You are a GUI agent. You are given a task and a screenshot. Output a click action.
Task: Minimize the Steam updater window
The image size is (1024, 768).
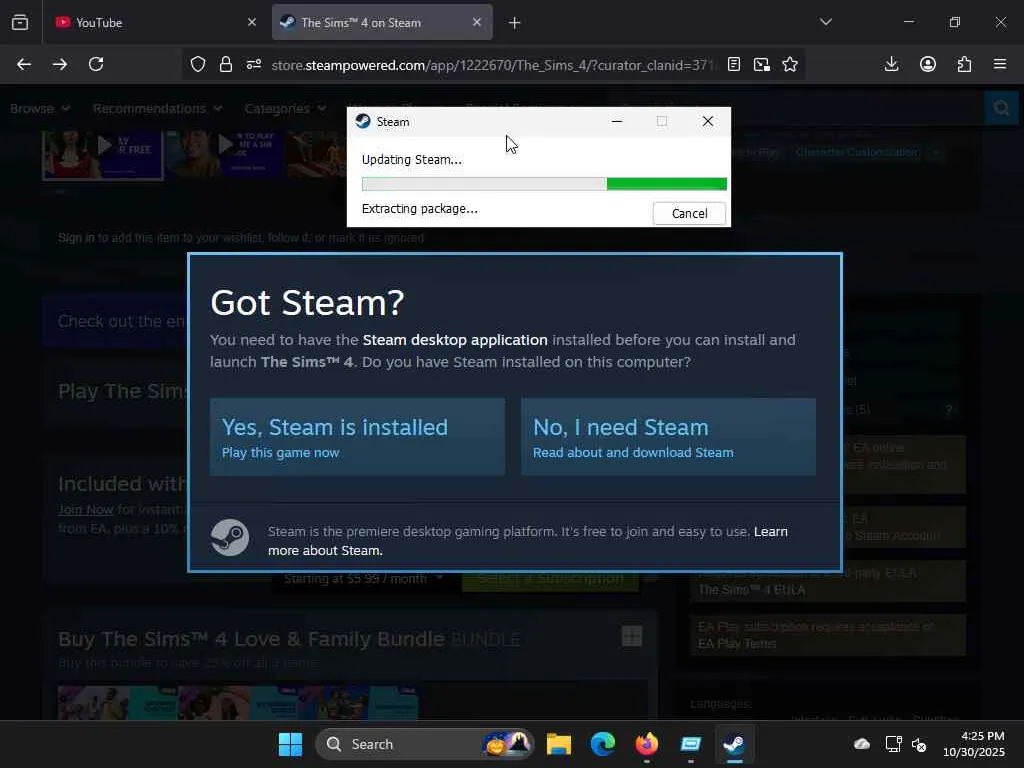pos(616,121)
